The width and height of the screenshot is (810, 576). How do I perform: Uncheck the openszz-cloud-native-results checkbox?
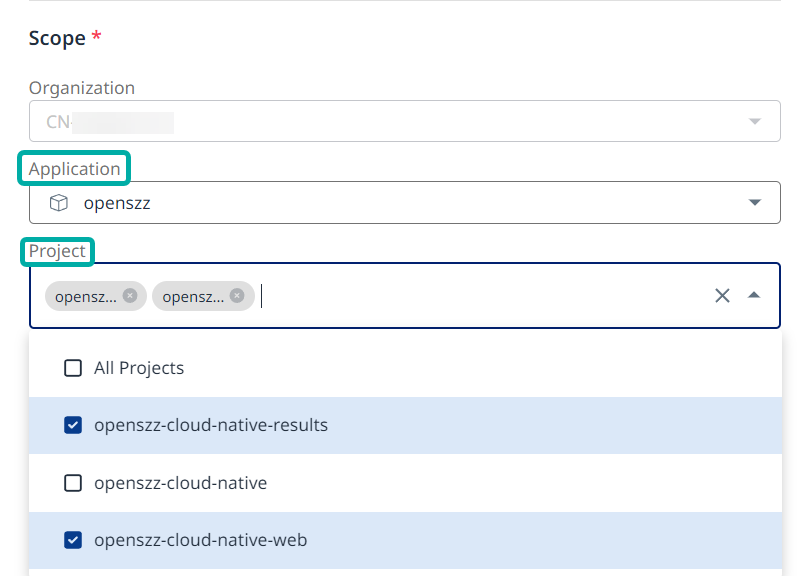(x=73, y=425)
